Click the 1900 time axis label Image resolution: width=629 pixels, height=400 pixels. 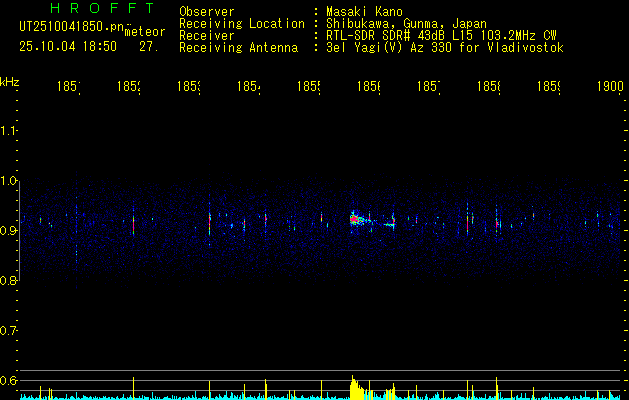(610, 87)
